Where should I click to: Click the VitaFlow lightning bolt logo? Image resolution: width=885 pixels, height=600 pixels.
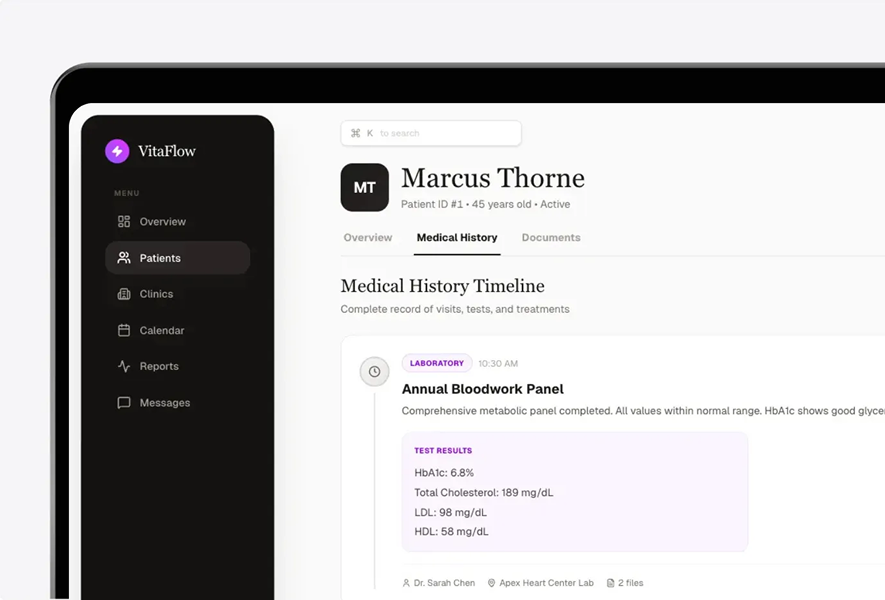[x=117, y=151]
